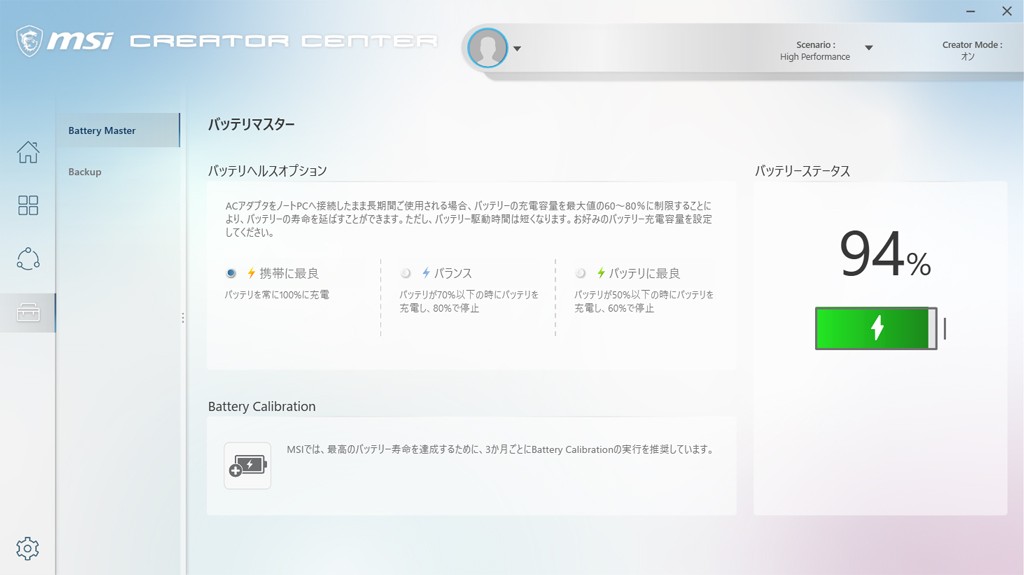Viewport: 1024px width, 575px height.
Task: Click the 94% battery level text
Action: coord(885,254)
